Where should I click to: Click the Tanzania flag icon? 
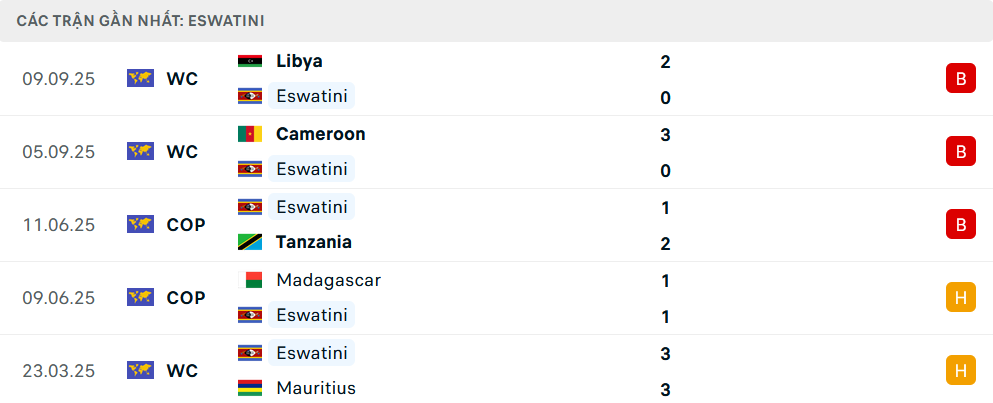[249, 242]
